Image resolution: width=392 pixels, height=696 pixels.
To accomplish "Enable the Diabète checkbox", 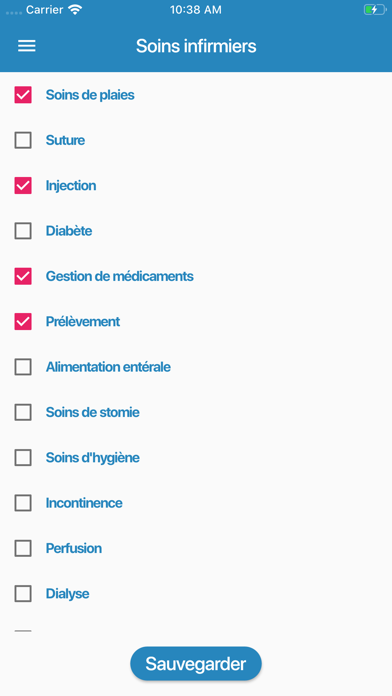I will [23, 231].
